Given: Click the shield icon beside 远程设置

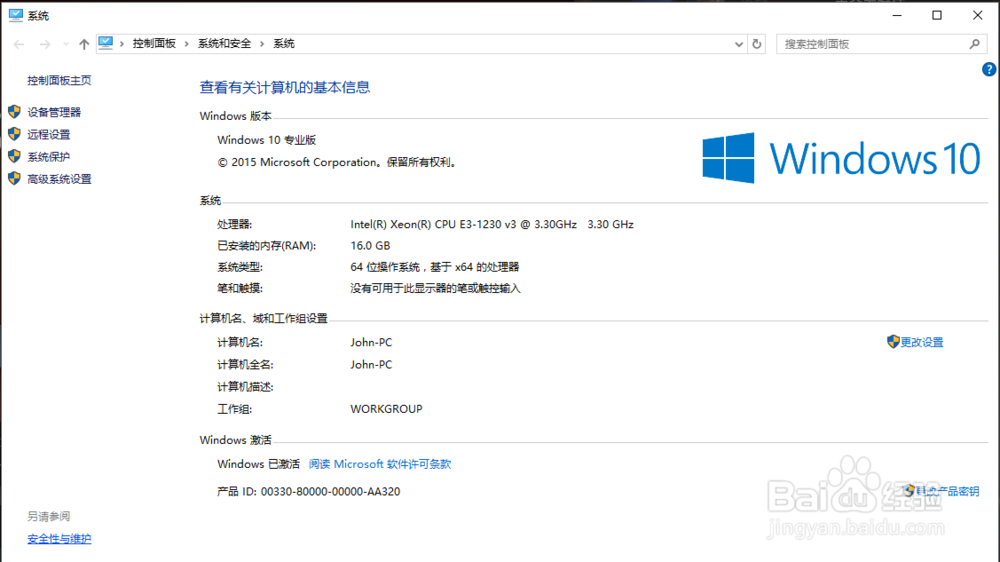Looking at the screenshot, I should [x=15, y=134].
